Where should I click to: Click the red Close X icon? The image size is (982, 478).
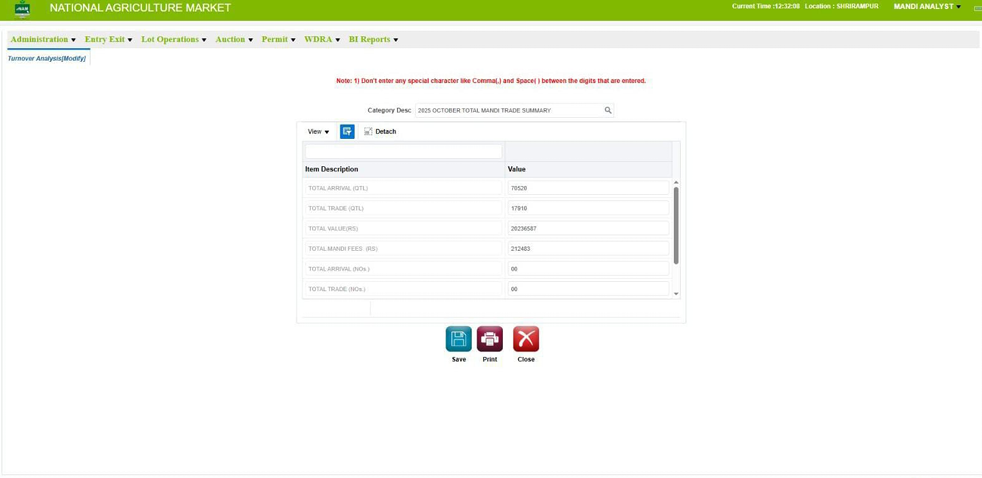point(526,339)
